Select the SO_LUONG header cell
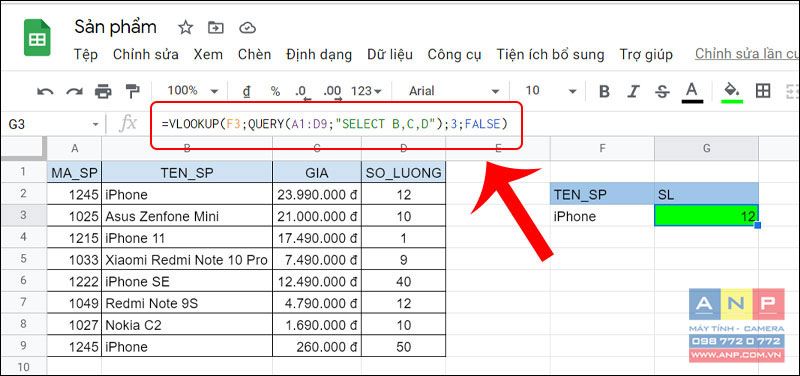This screenshot has width=800, height=376. [404, 173]
